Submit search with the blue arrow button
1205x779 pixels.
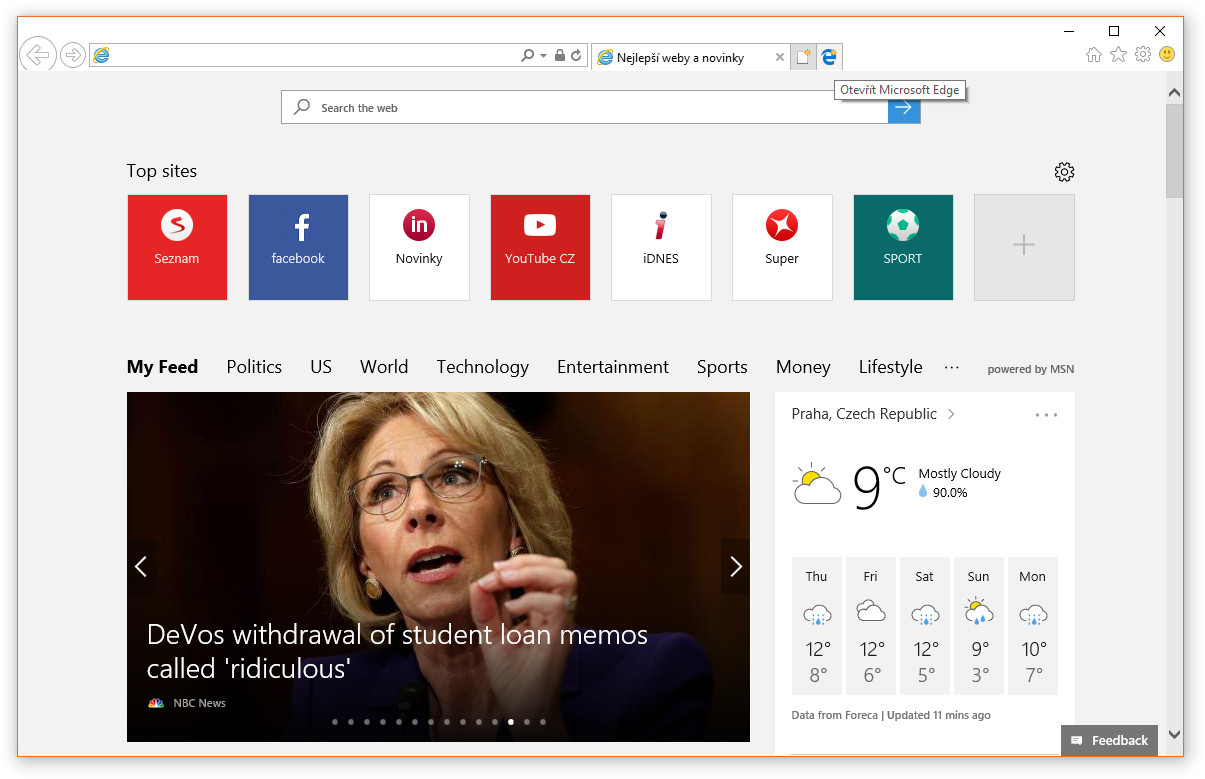pos(904,107)
